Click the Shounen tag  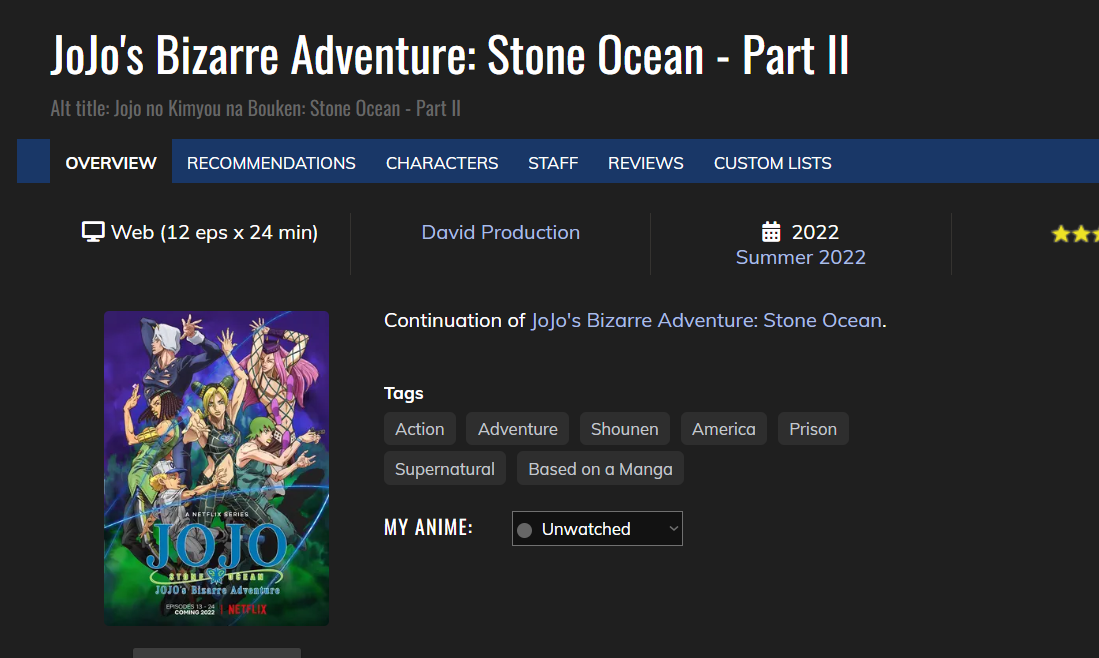pos(624,429)
